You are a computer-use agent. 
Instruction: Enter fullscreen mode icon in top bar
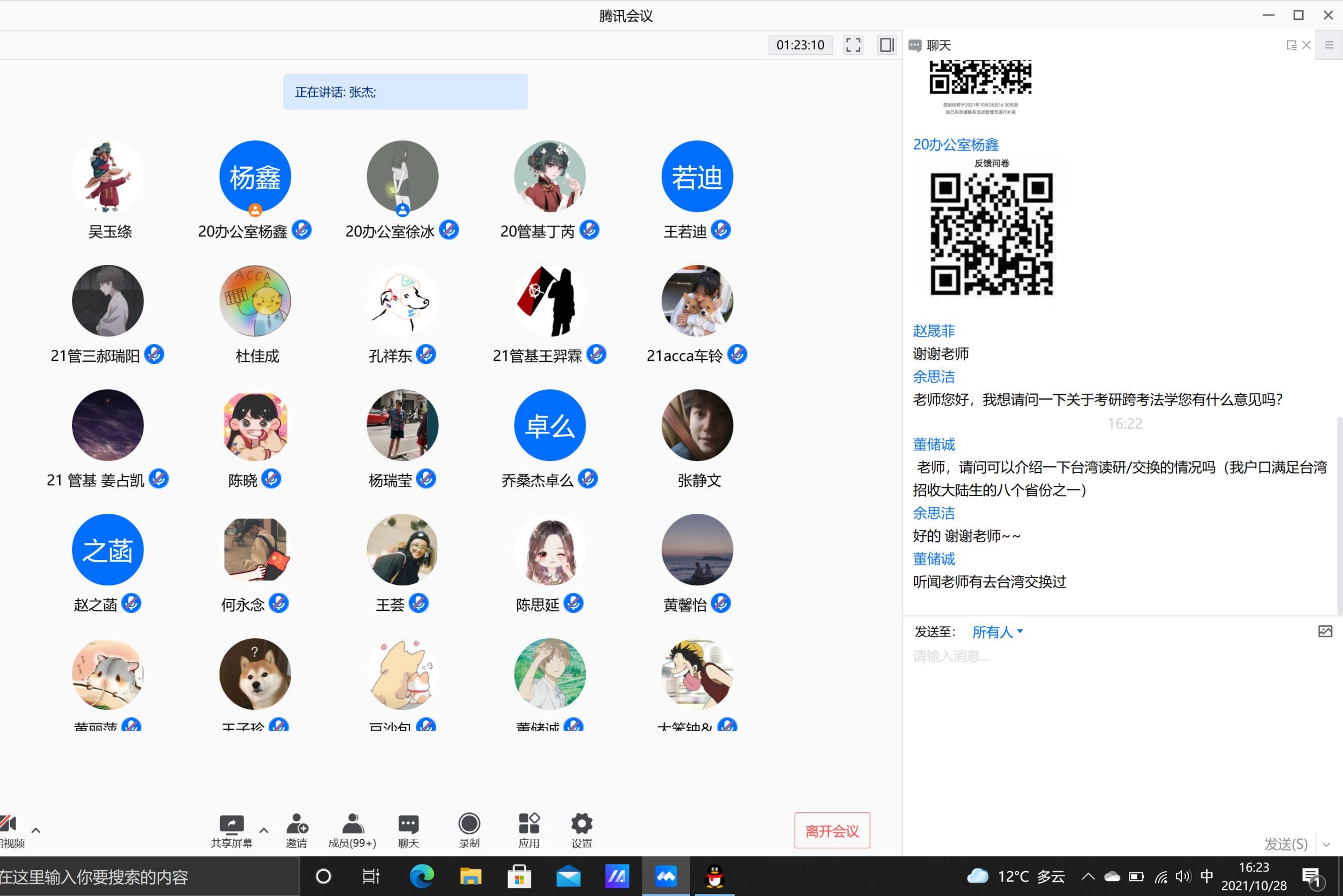click(853, 45)
